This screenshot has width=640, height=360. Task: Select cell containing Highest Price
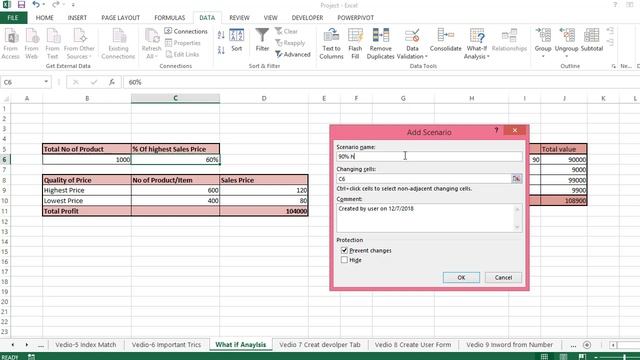87,190
